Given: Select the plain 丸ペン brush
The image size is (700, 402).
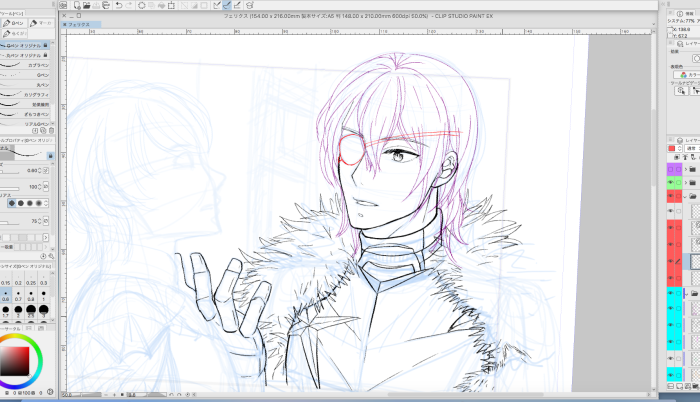Looking at the screenshot, I should (25, 85).
